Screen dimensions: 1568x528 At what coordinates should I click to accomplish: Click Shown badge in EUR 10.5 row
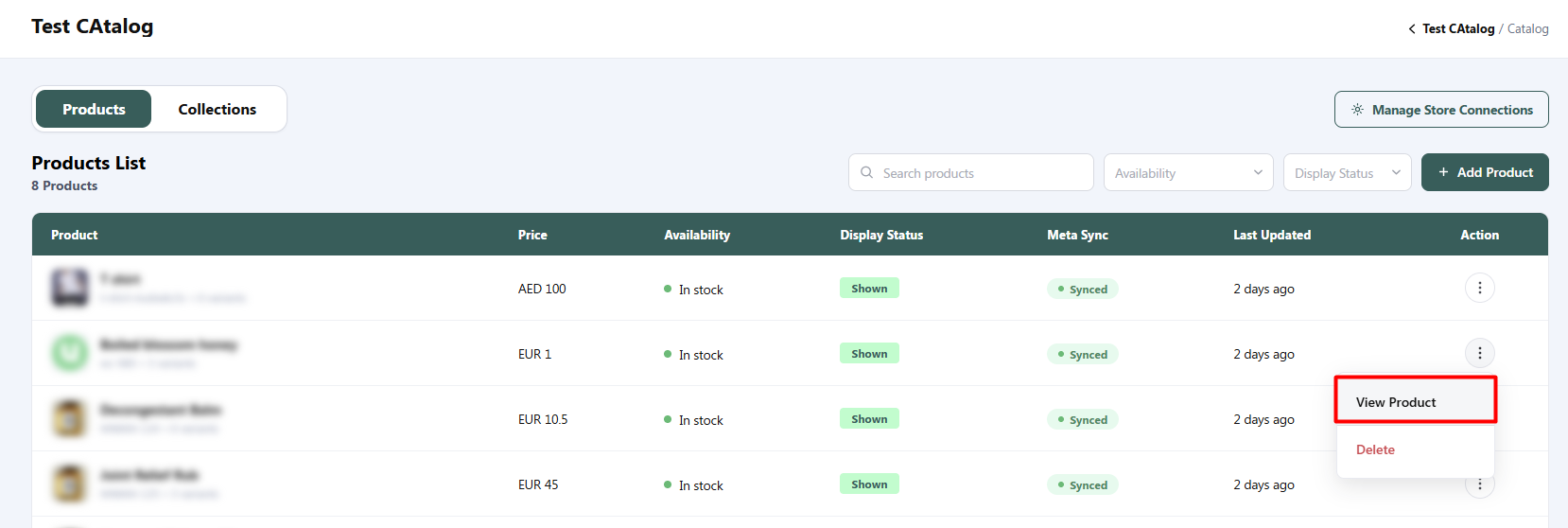click(x=869, y=418)
